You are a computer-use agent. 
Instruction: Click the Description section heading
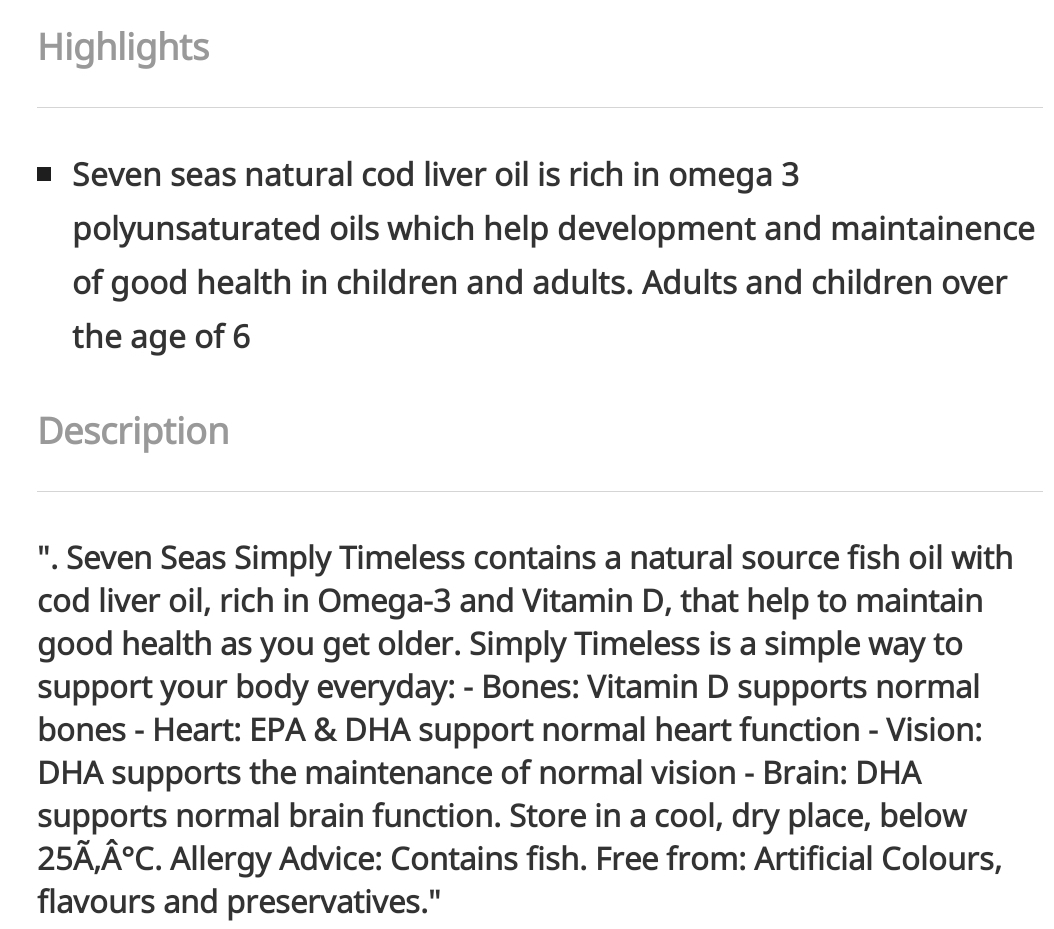pos(134,431)
